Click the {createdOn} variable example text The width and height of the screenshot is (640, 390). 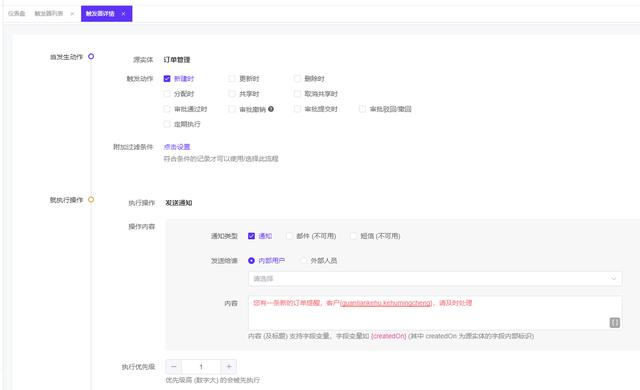(x=389, y=336)
